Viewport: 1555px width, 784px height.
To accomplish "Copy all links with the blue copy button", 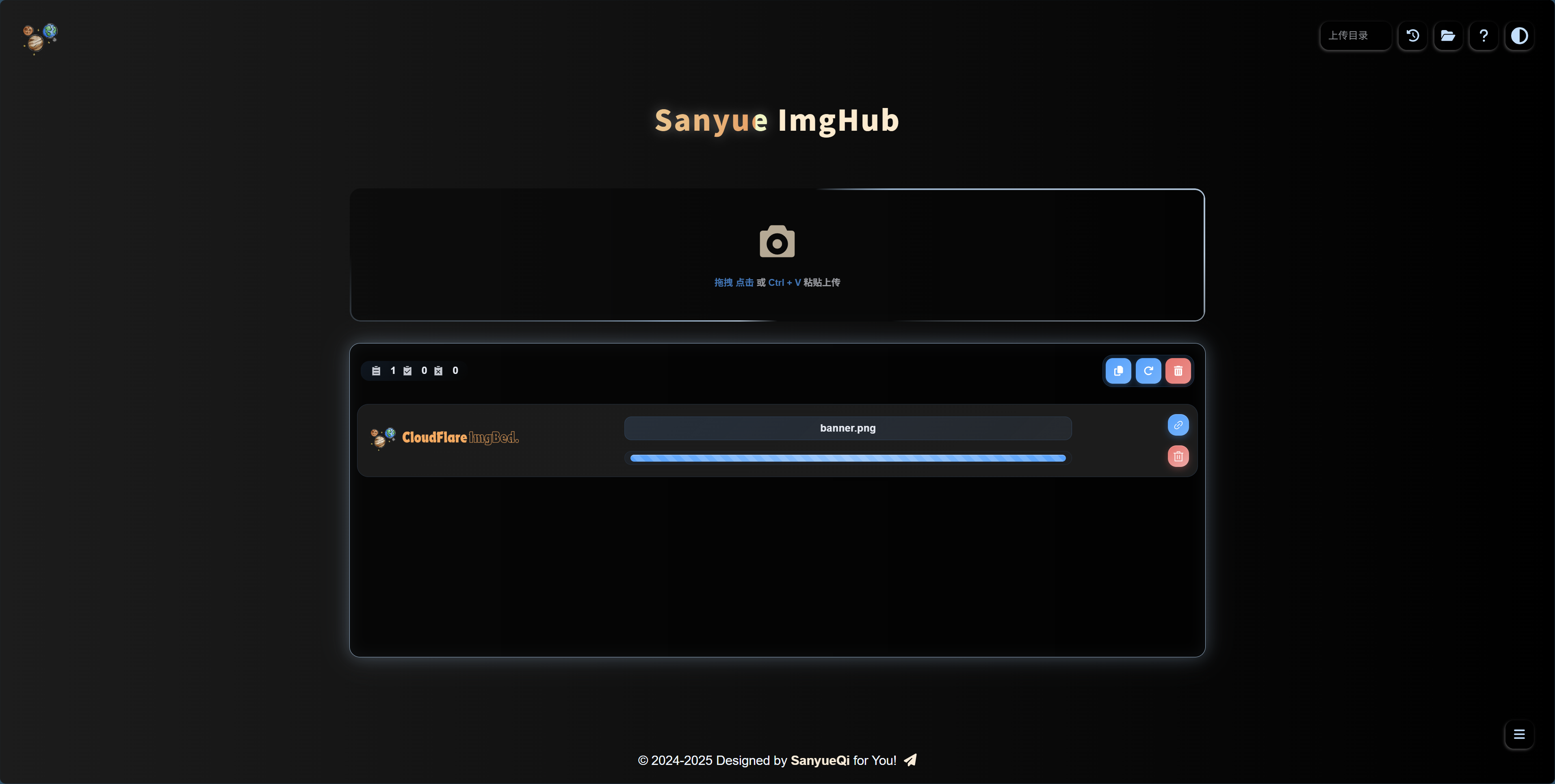I will click(1118, 371).
